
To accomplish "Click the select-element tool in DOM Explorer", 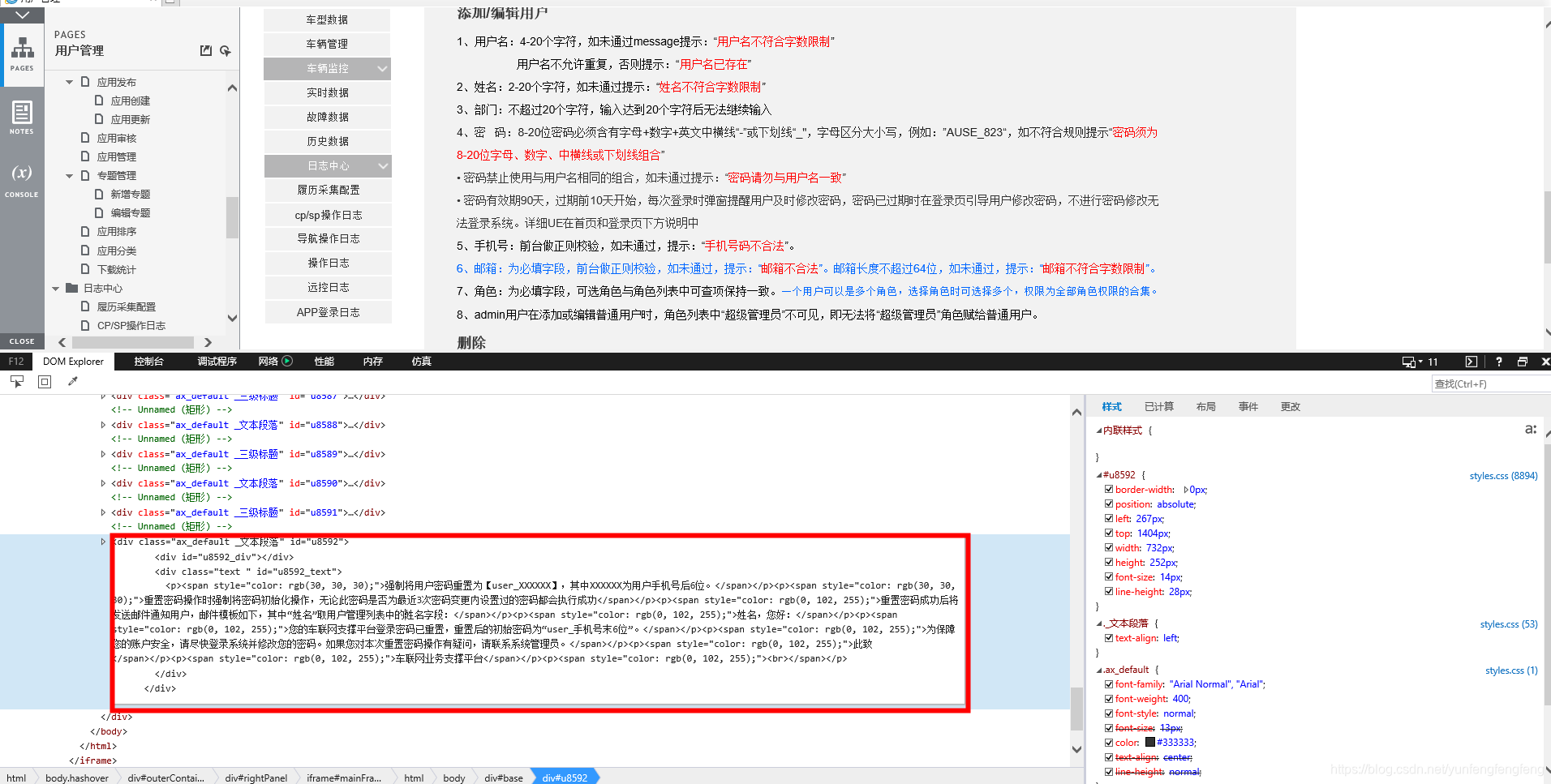I will pyautogui.click(x=17, y=381).
